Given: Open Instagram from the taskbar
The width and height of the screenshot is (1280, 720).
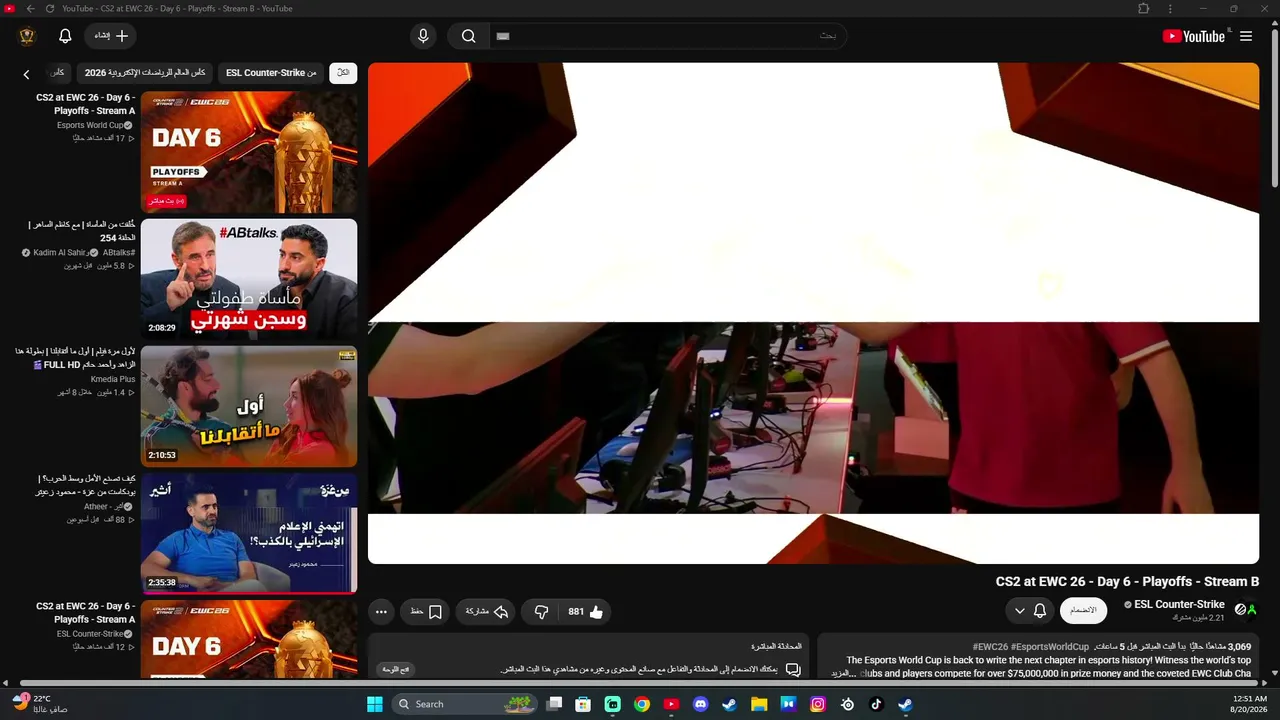Looking at the screenshot, I should [x=818, y=704].
